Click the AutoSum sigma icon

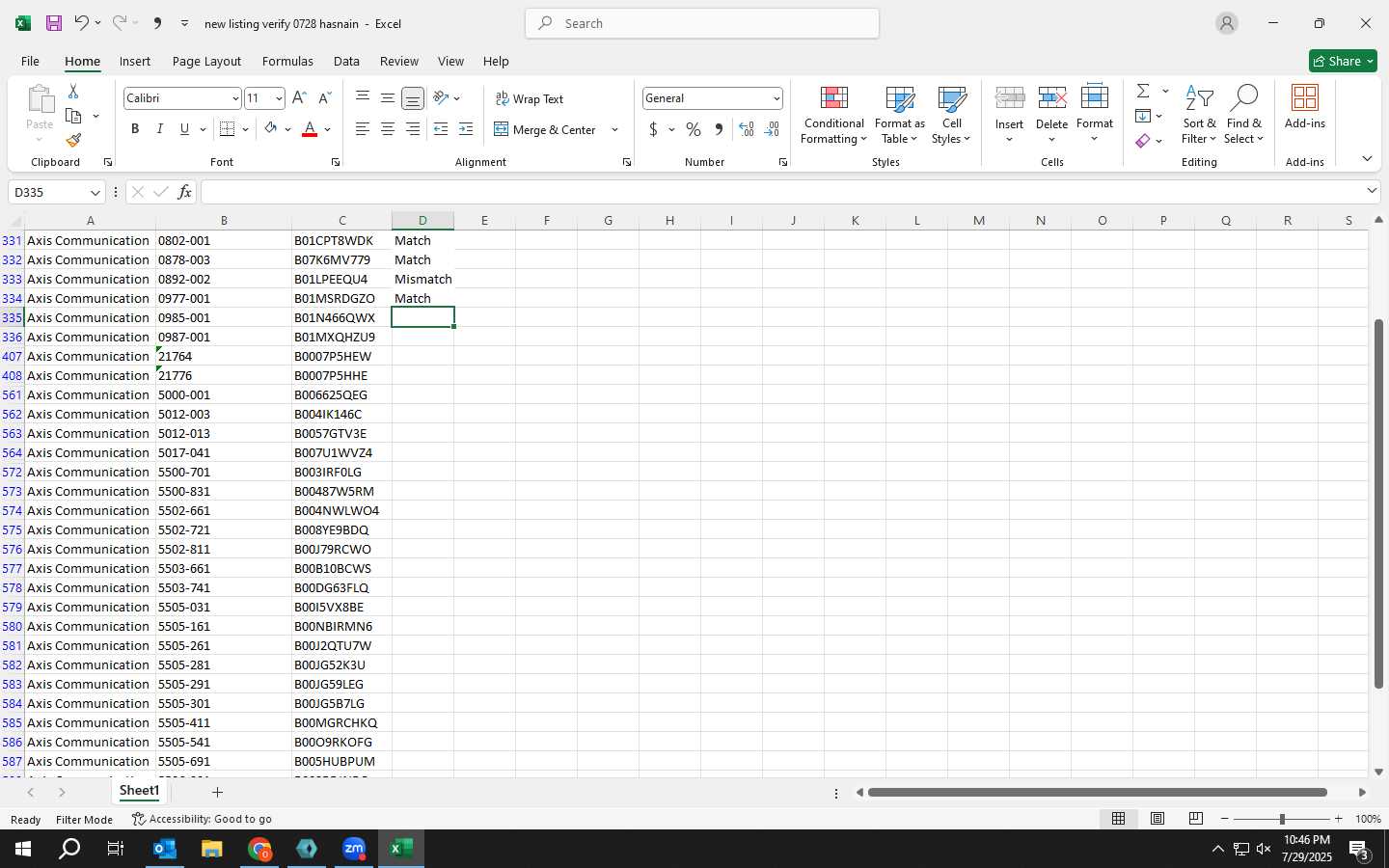(x=1143, y=91)
